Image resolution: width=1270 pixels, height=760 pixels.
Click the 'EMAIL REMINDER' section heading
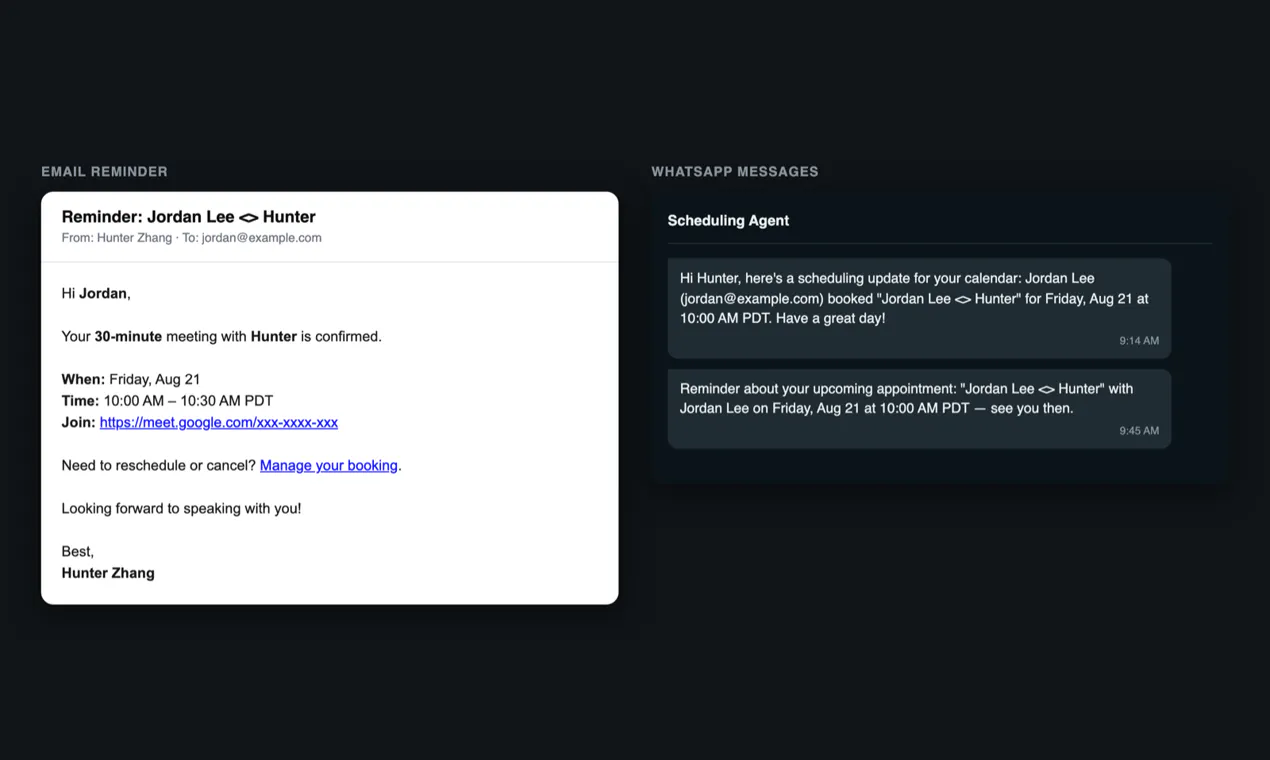(x=104, y=172)
